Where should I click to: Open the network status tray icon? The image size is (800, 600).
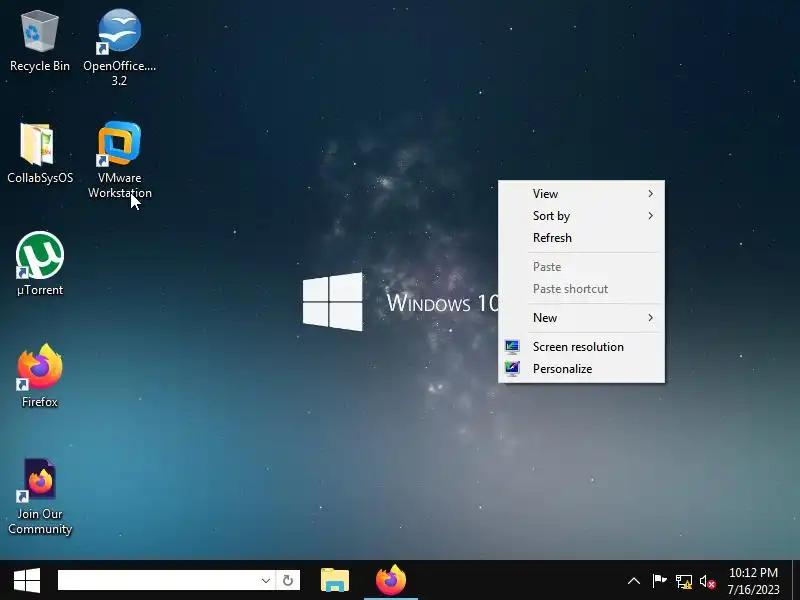click(684, 581)
